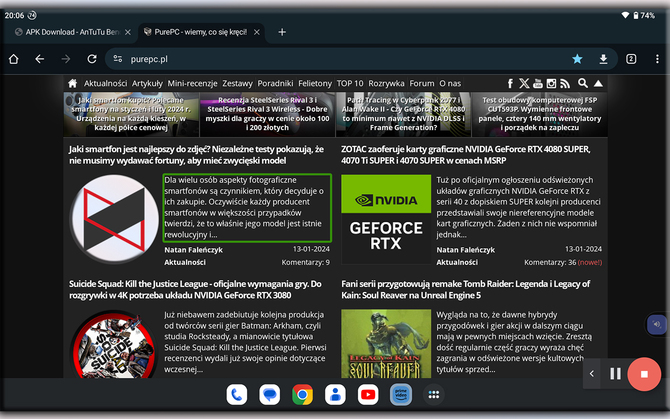Open Suicide Squad system requirements headline
The width and height of the screenshot is (670, 419).
(195, 290)
